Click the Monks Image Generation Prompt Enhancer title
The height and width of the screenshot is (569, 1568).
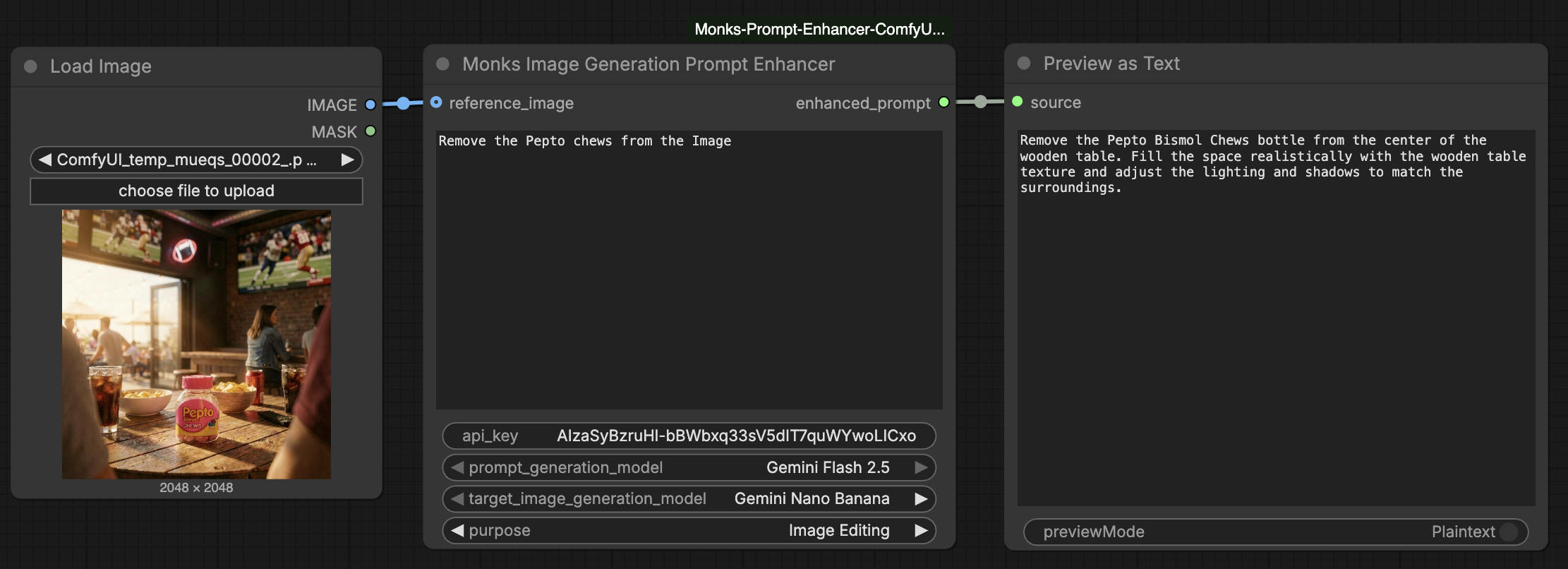(x=649, y=64)
